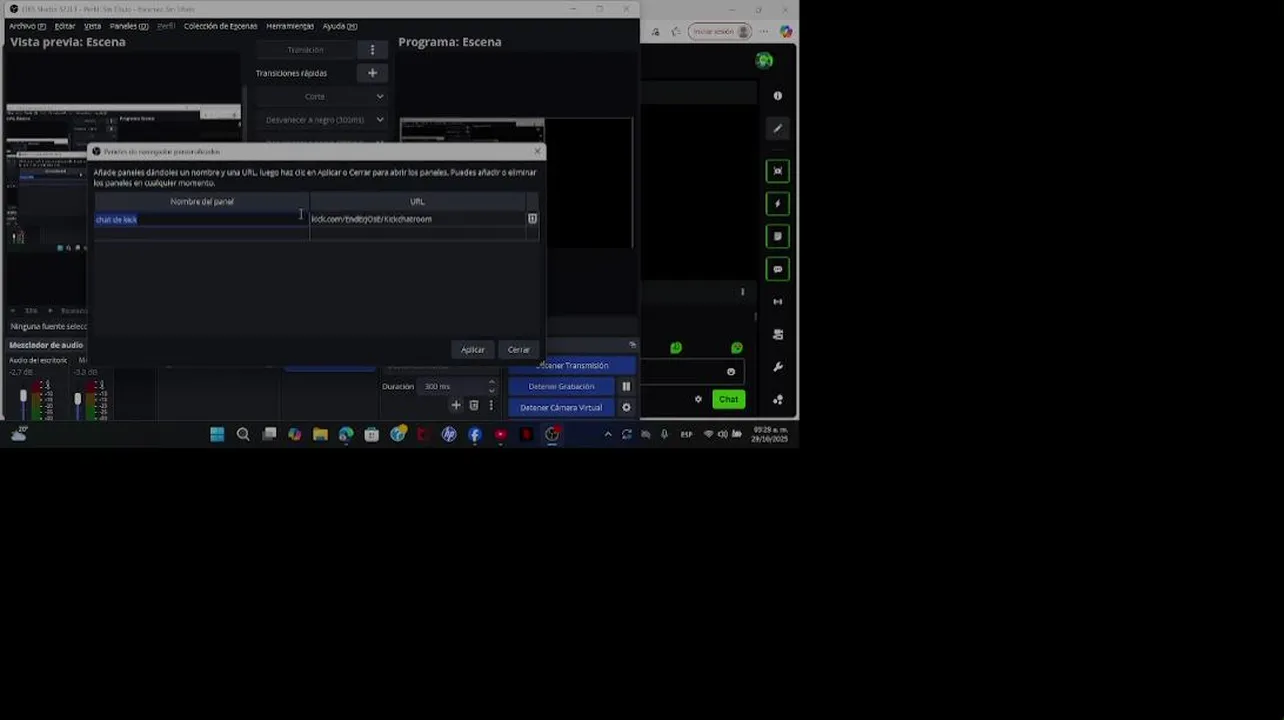Click the note icon in Kick sidebar
This screenshot has width=1284, height=720.
778,237
